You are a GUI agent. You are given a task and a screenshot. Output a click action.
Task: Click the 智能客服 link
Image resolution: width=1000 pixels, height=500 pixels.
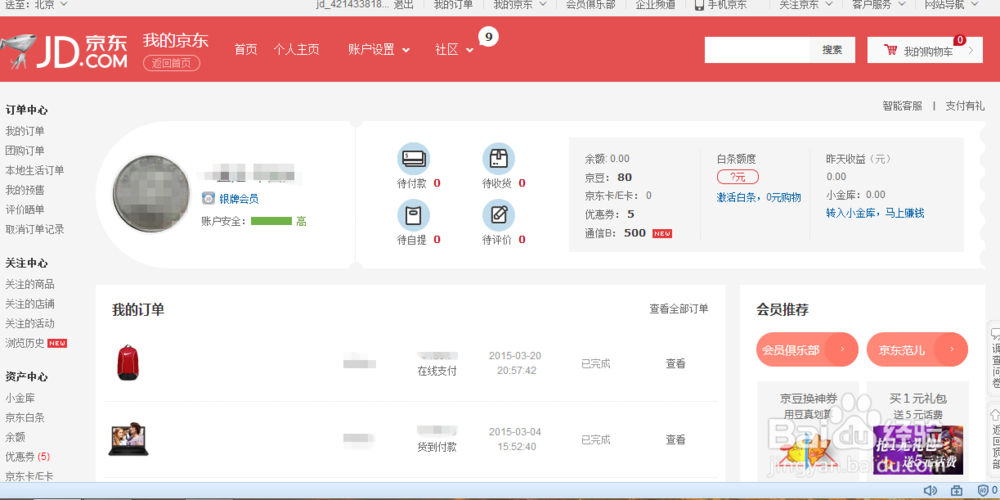point(902,106)
